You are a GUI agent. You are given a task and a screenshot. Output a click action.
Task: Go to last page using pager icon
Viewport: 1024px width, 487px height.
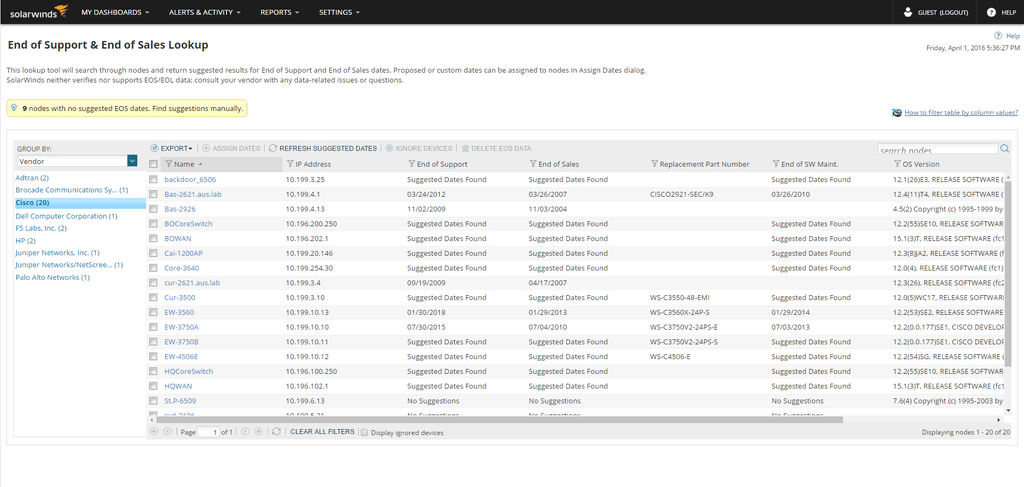point(259,432)
